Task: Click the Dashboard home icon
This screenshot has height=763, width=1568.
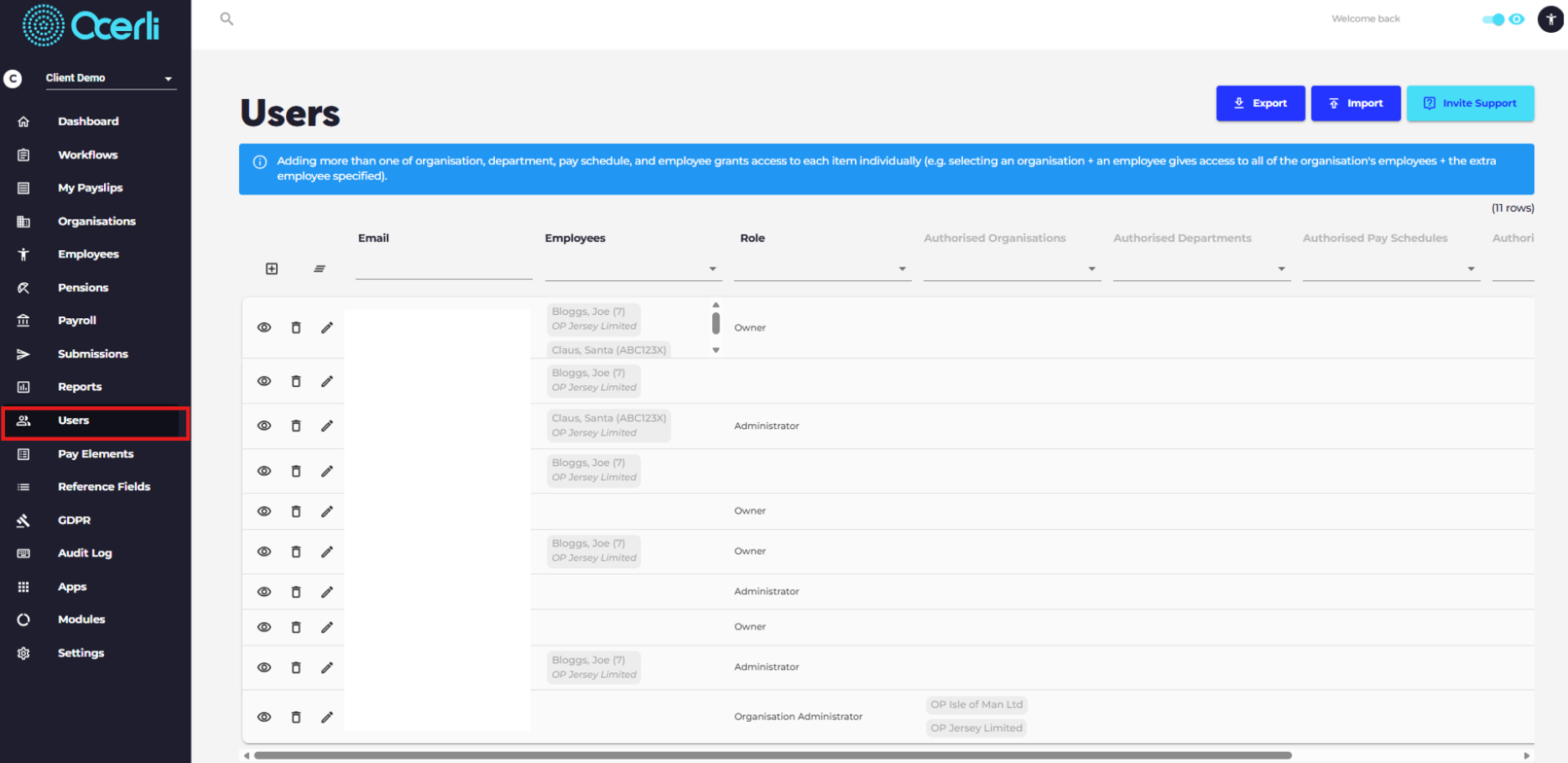Action: (x=23, y=122)
